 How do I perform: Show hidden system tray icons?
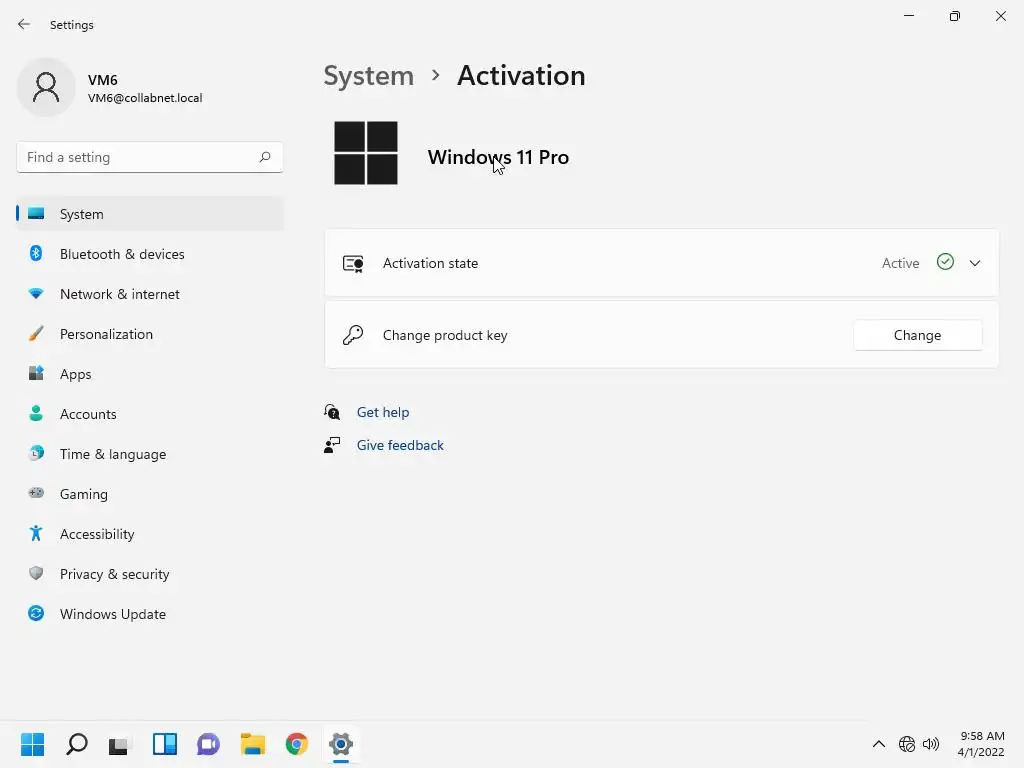tap(878, 744)
